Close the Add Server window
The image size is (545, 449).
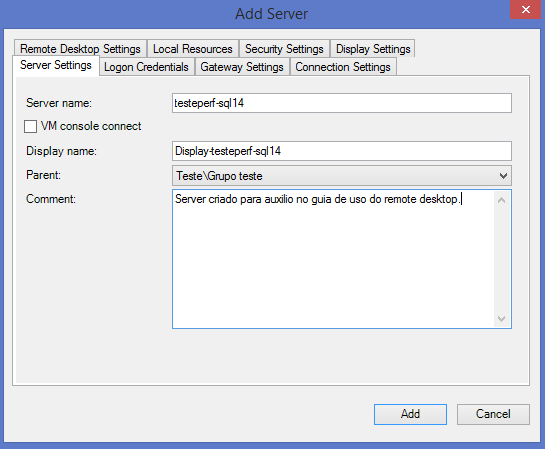click(x=526, y=9)
